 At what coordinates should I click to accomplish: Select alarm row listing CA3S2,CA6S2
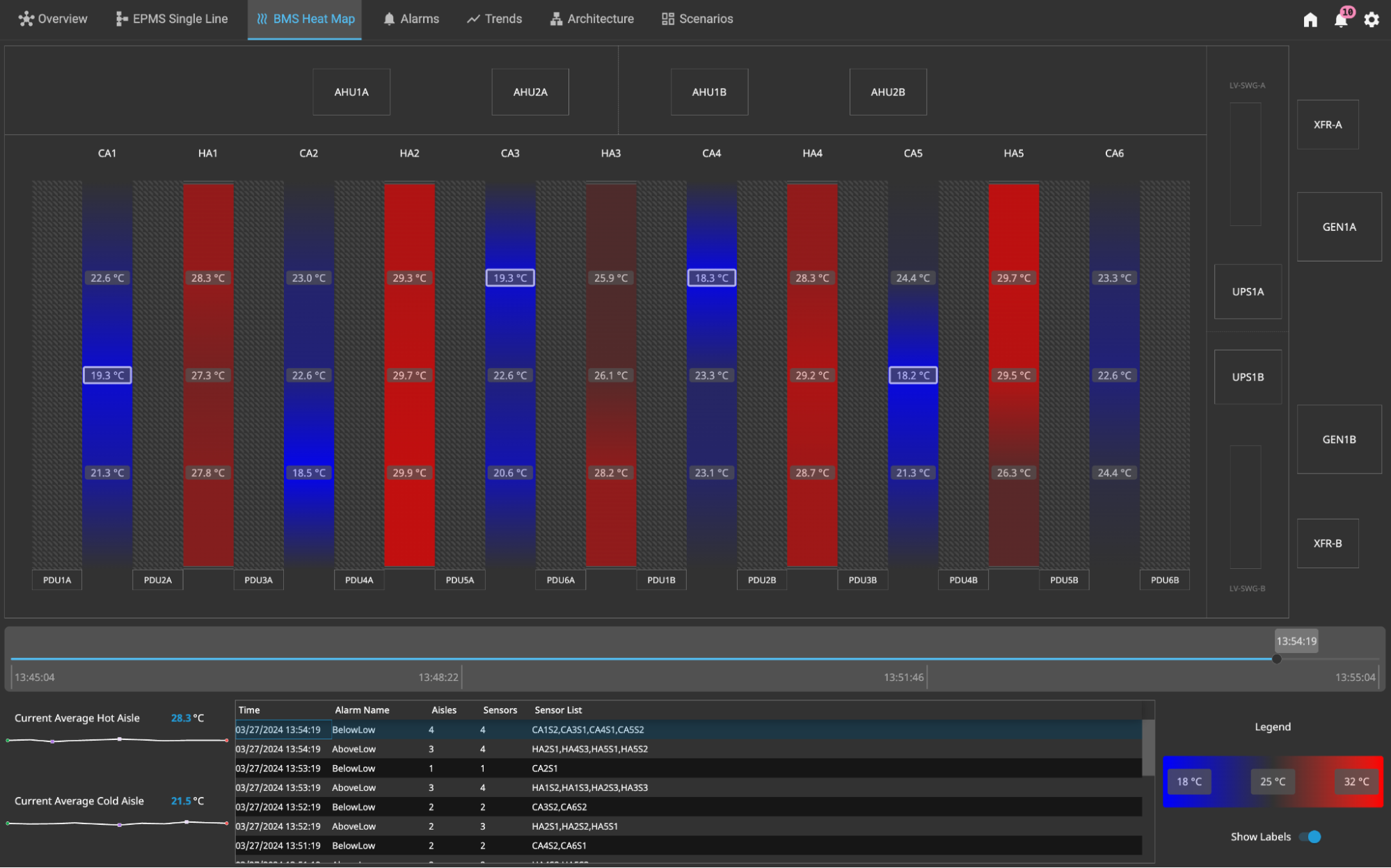point(688,807)
